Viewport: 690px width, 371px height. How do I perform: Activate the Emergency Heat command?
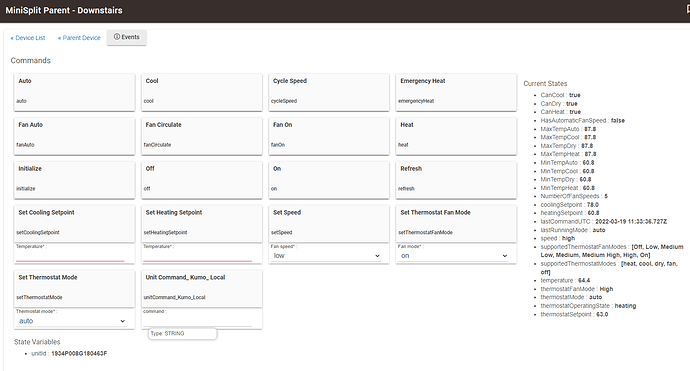(456, 92)
